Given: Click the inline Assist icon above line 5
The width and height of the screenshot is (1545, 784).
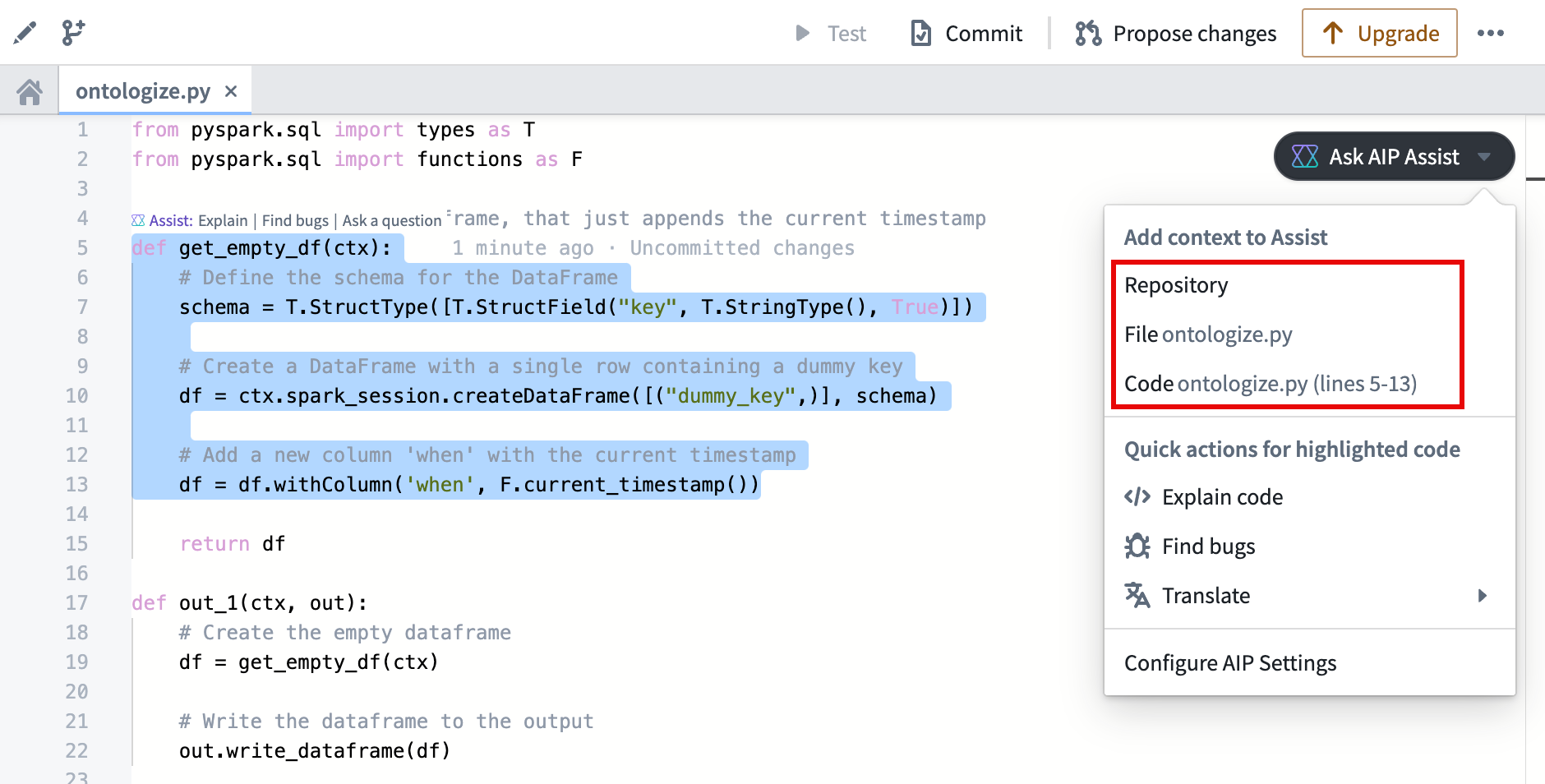Looking at the screenshot, I should [x=138, y=220].
